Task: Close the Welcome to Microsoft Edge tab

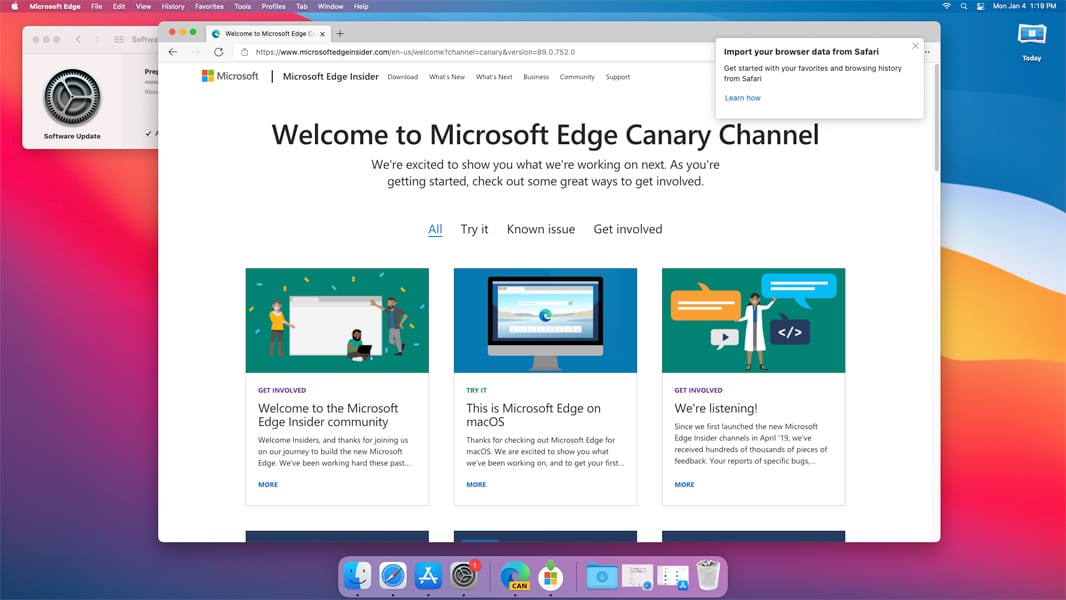Action: tap(322, 33)
